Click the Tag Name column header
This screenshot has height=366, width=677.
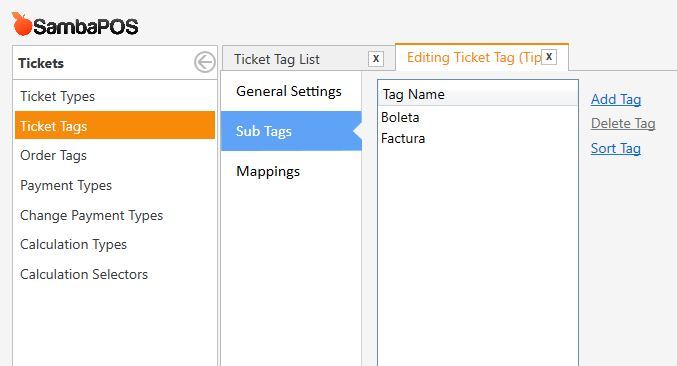(478, 94)
